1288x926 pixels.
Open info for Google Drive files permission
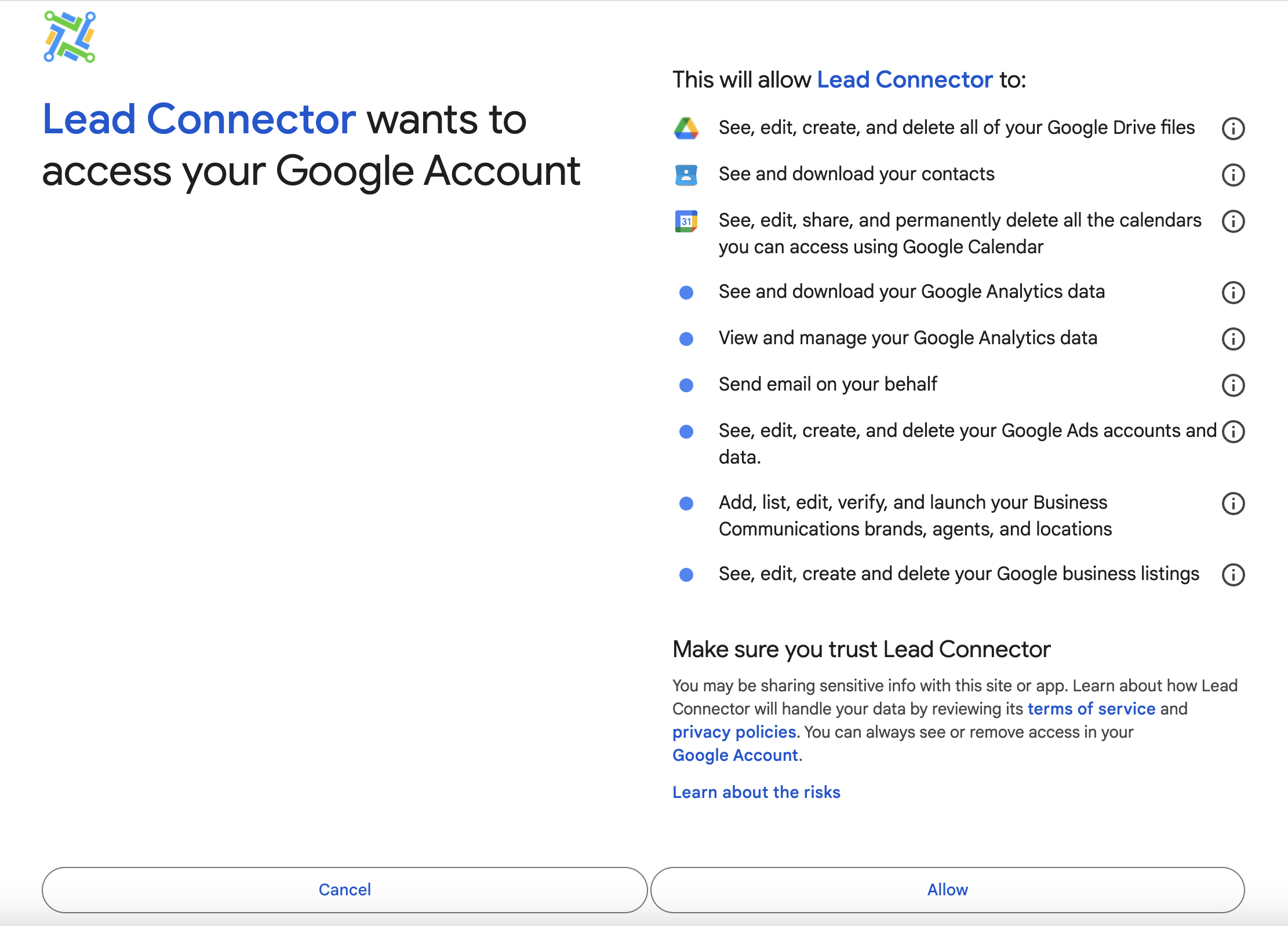tap(1233, 129)
